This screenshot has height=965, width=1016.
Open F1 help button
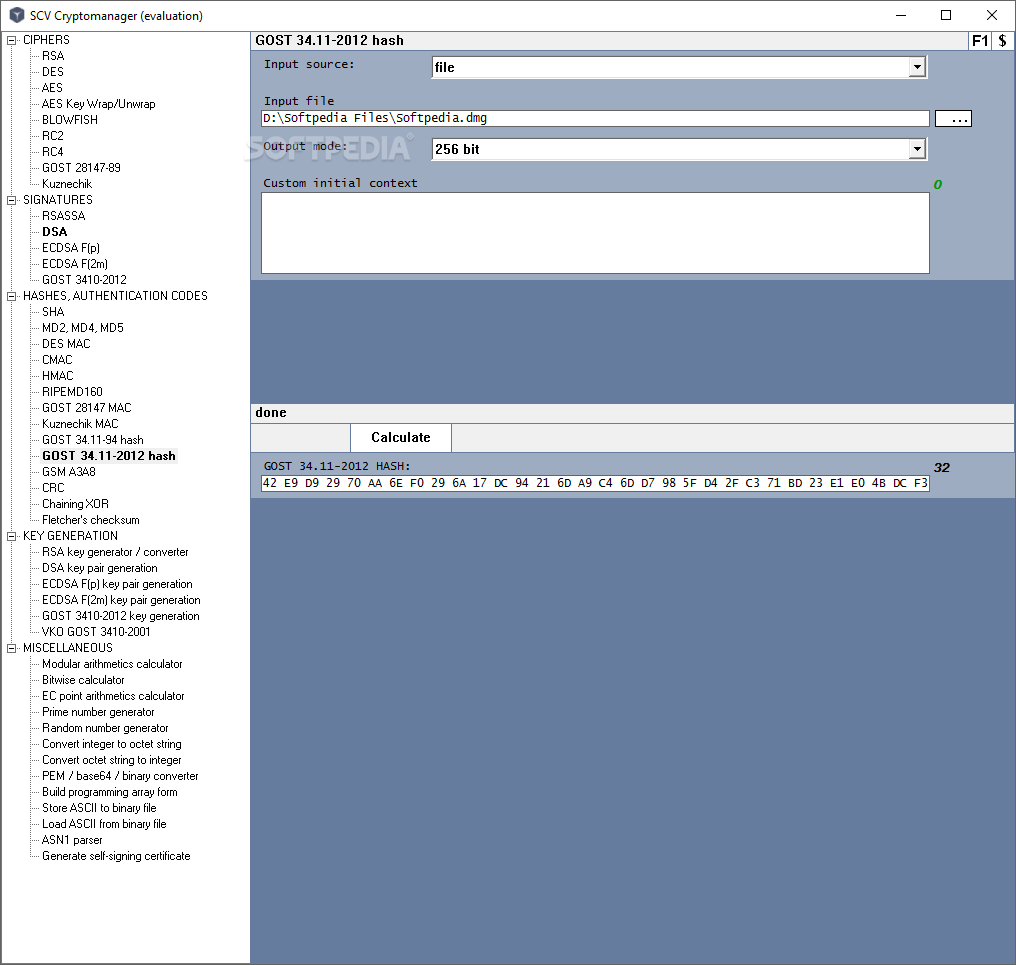coord(980,41)
